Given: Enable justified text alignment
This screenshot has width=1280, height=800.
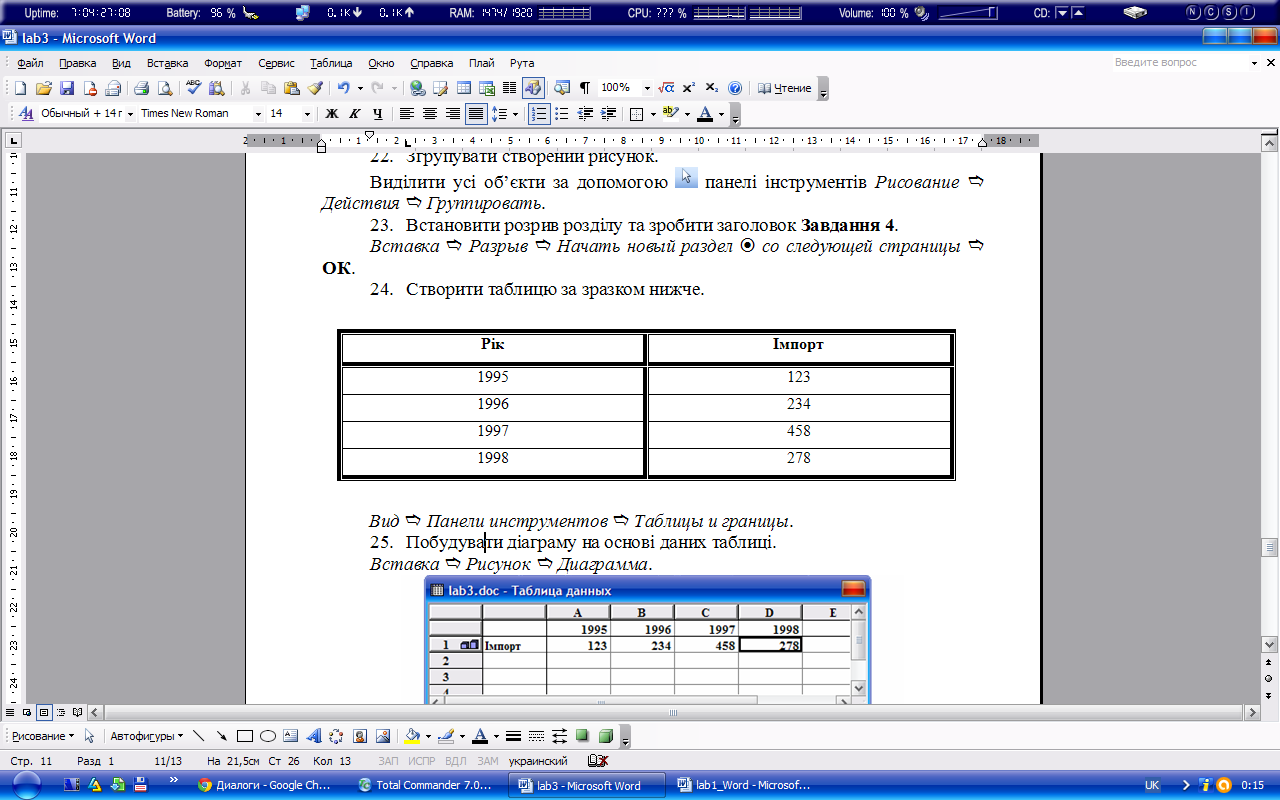Looking at the screenshot, I should click(476, 114).
